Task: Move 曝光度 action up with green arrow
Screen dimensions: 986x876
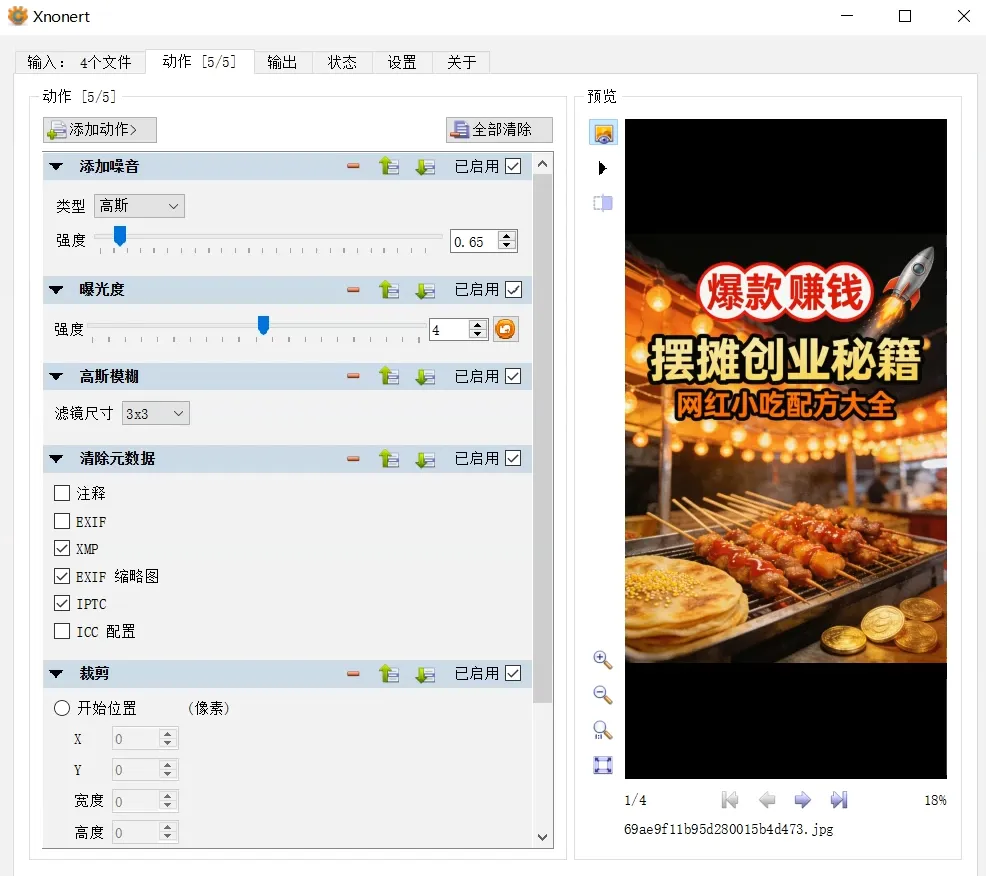Action: click(389, 290)
